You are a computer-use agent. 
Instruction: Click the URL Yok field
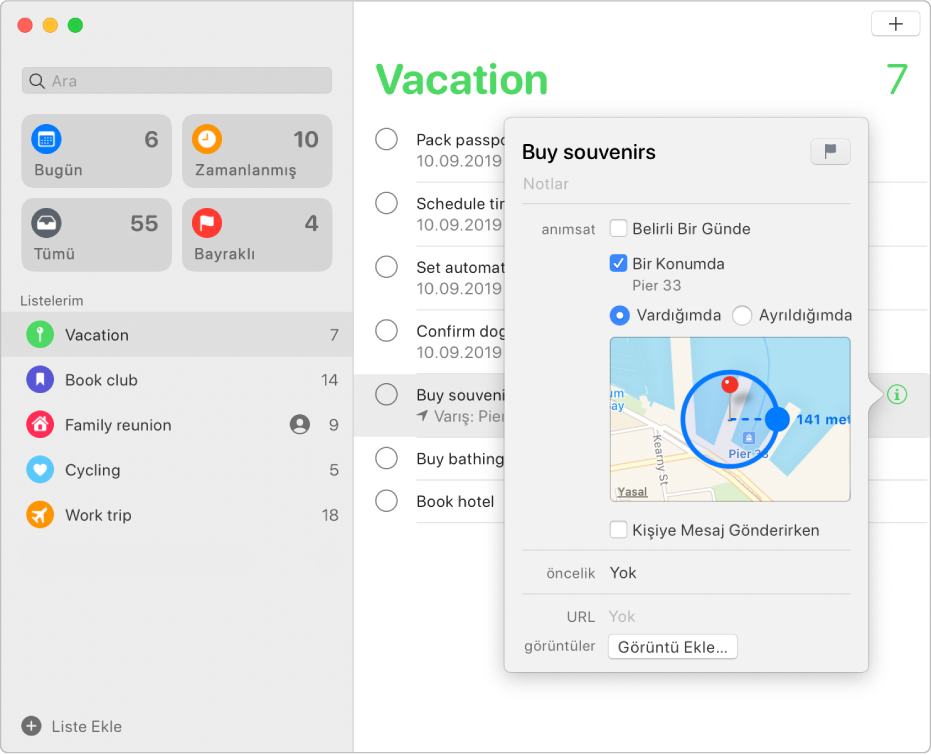(622, 617)
